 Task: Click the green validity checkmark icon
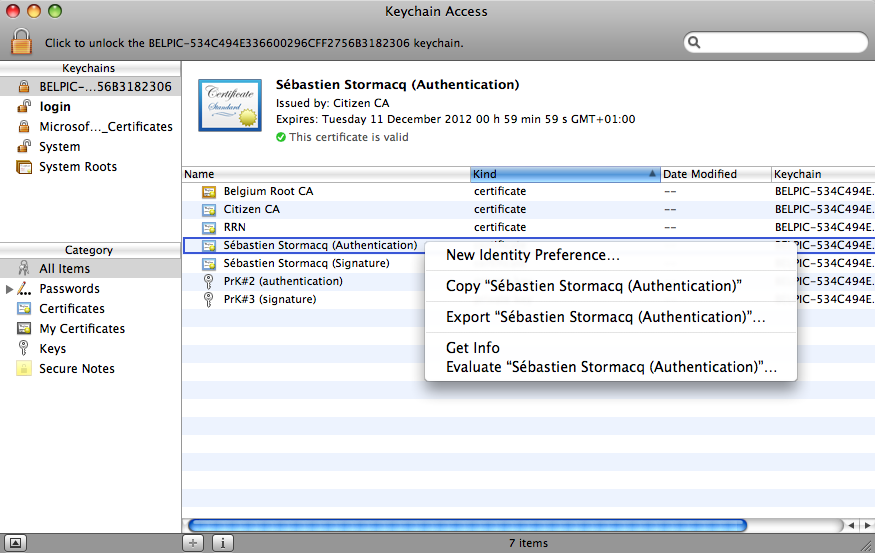point(281,137)
